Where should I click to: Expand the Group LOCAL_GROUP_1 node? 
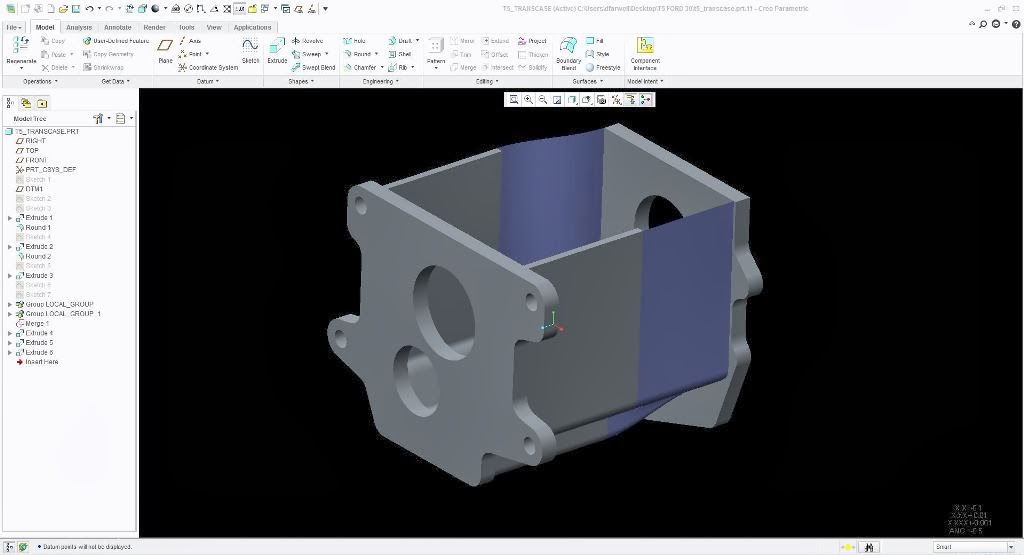click(x=10, y=314)
